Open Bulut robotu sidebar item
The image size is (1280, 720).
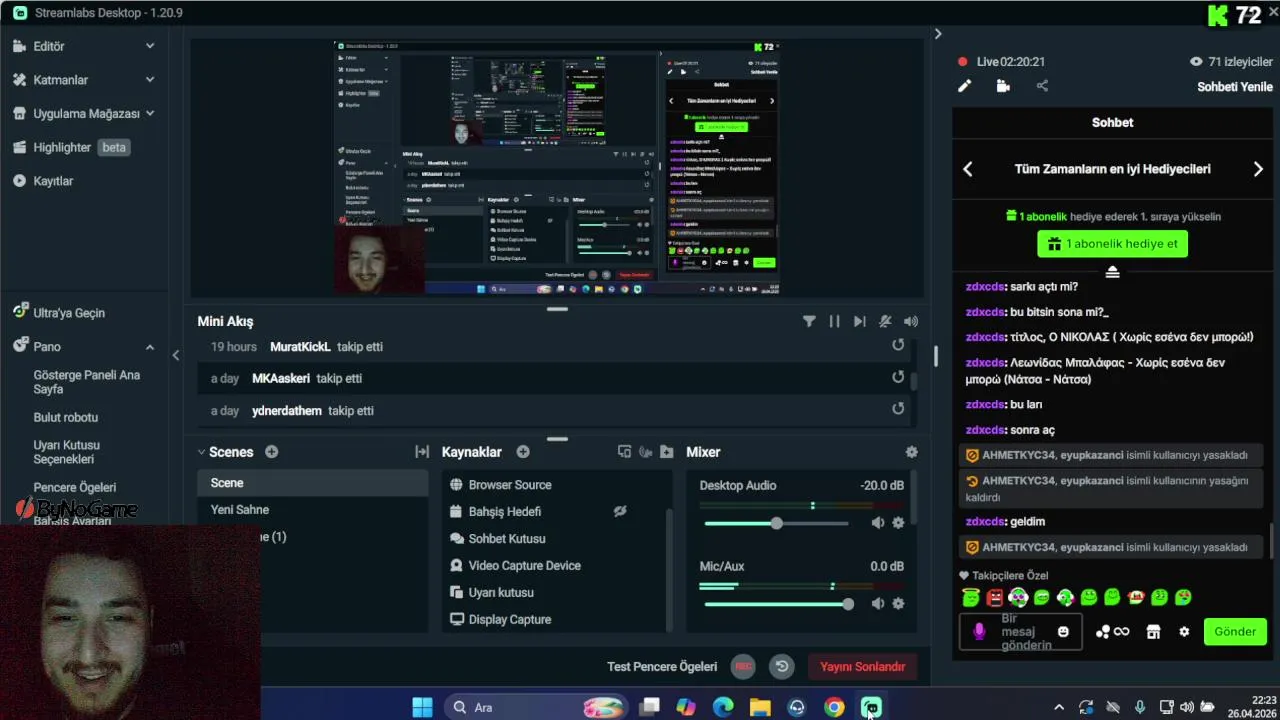pos(66,417)
